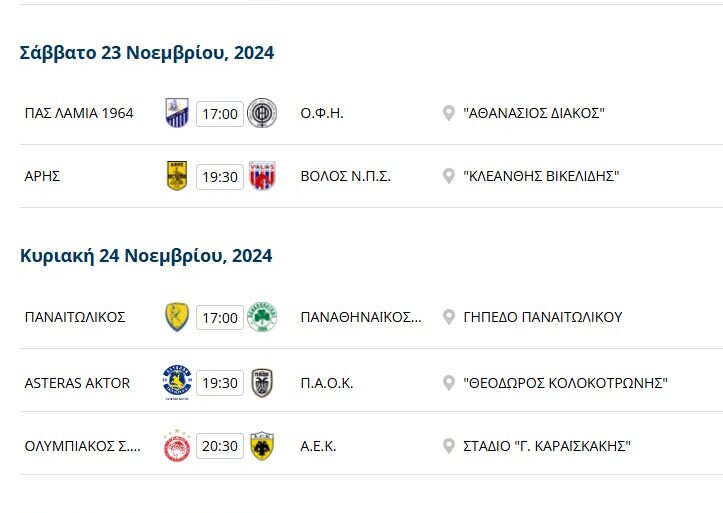Click the Asteras Aktor team crest

177,382
